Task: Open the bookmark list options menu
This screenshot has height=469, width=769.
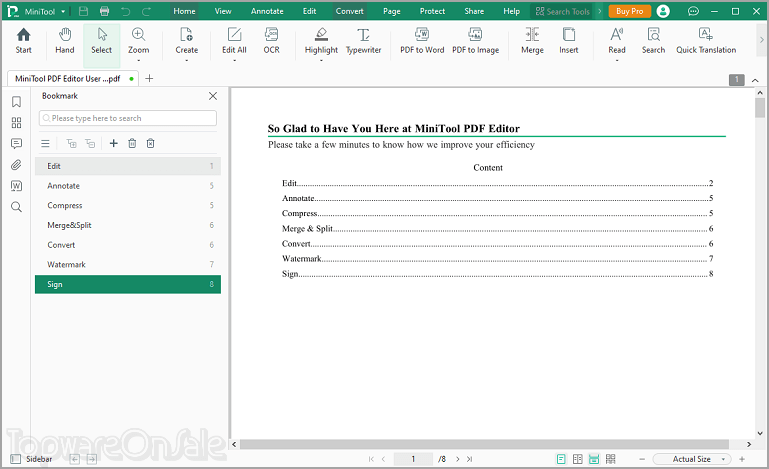Action: point(45,143)
